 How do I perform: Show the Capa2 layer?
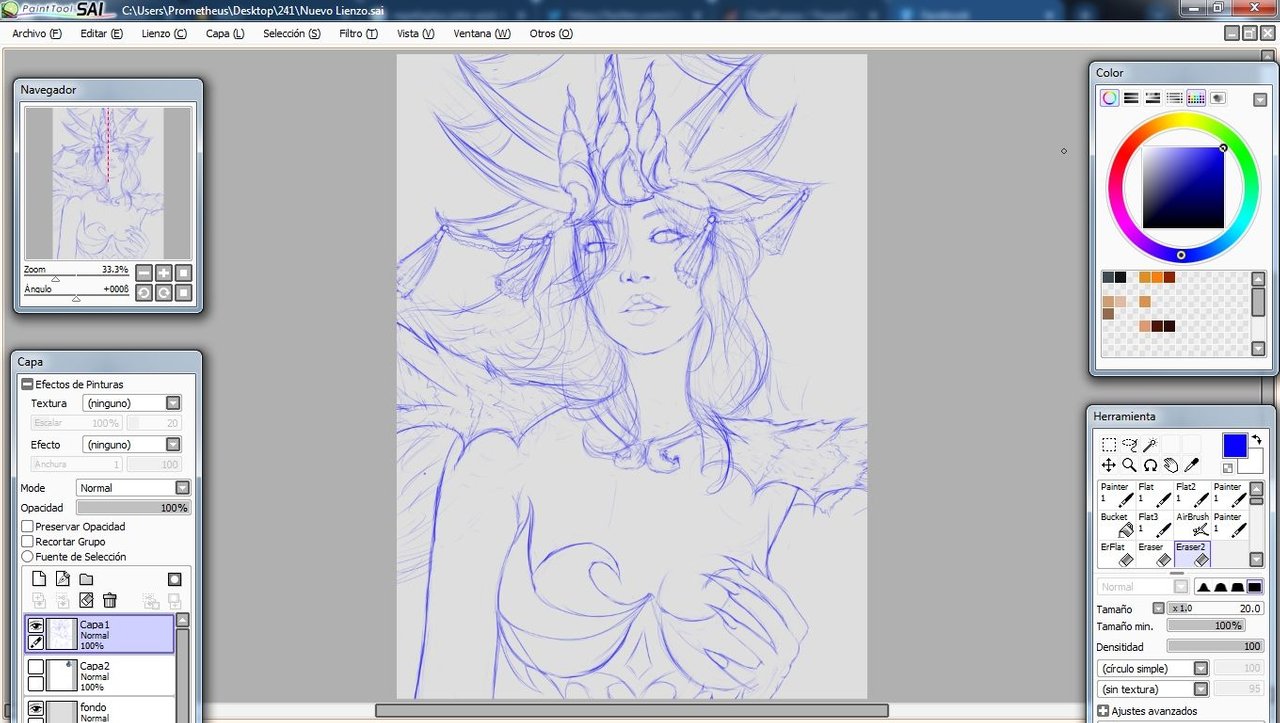(35, 666)
